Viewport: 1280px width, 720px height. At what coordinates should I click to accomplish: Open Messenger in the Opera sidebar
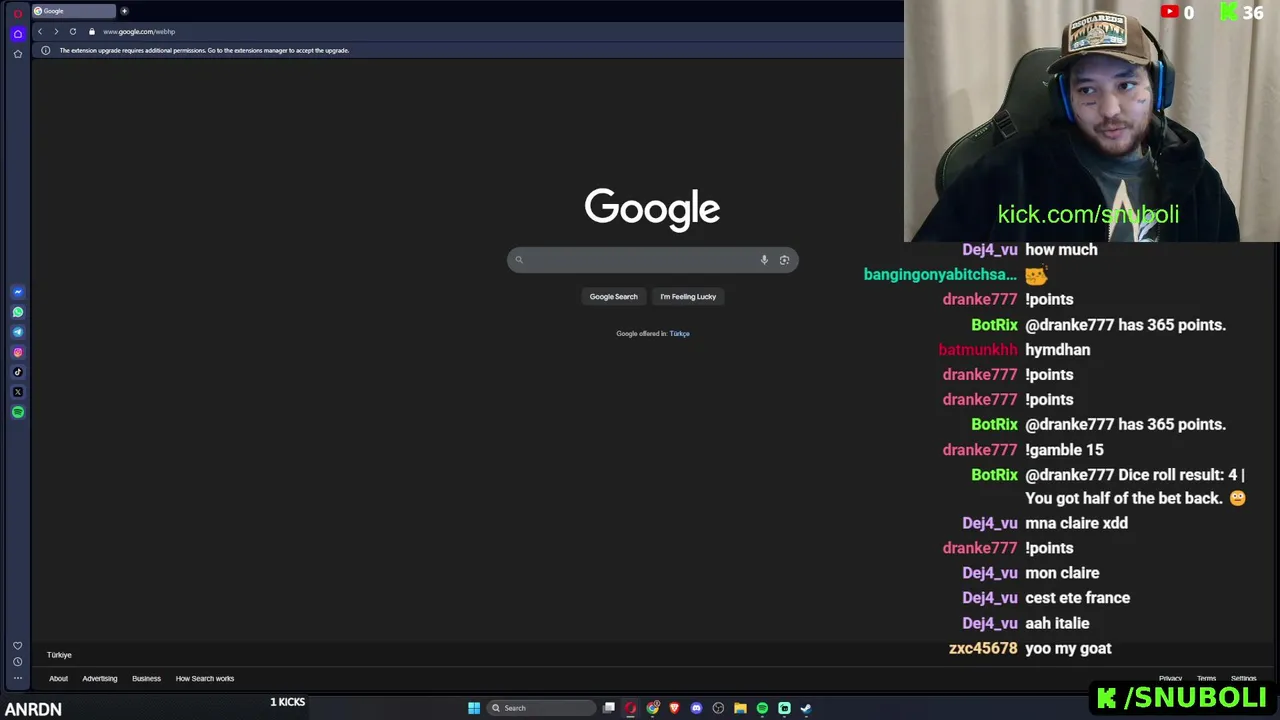click(17, 292)
